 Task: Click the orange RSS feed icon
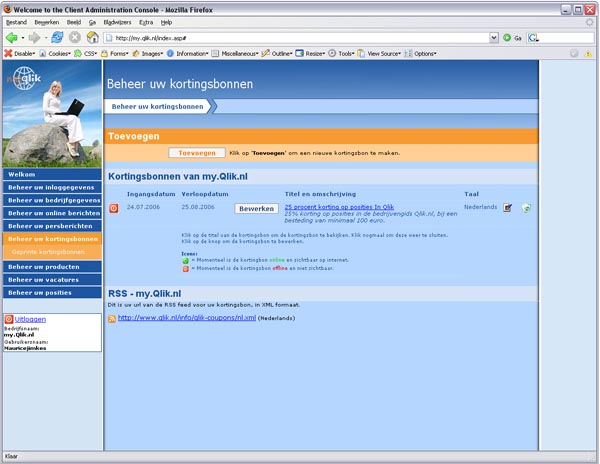click(112, 318)
